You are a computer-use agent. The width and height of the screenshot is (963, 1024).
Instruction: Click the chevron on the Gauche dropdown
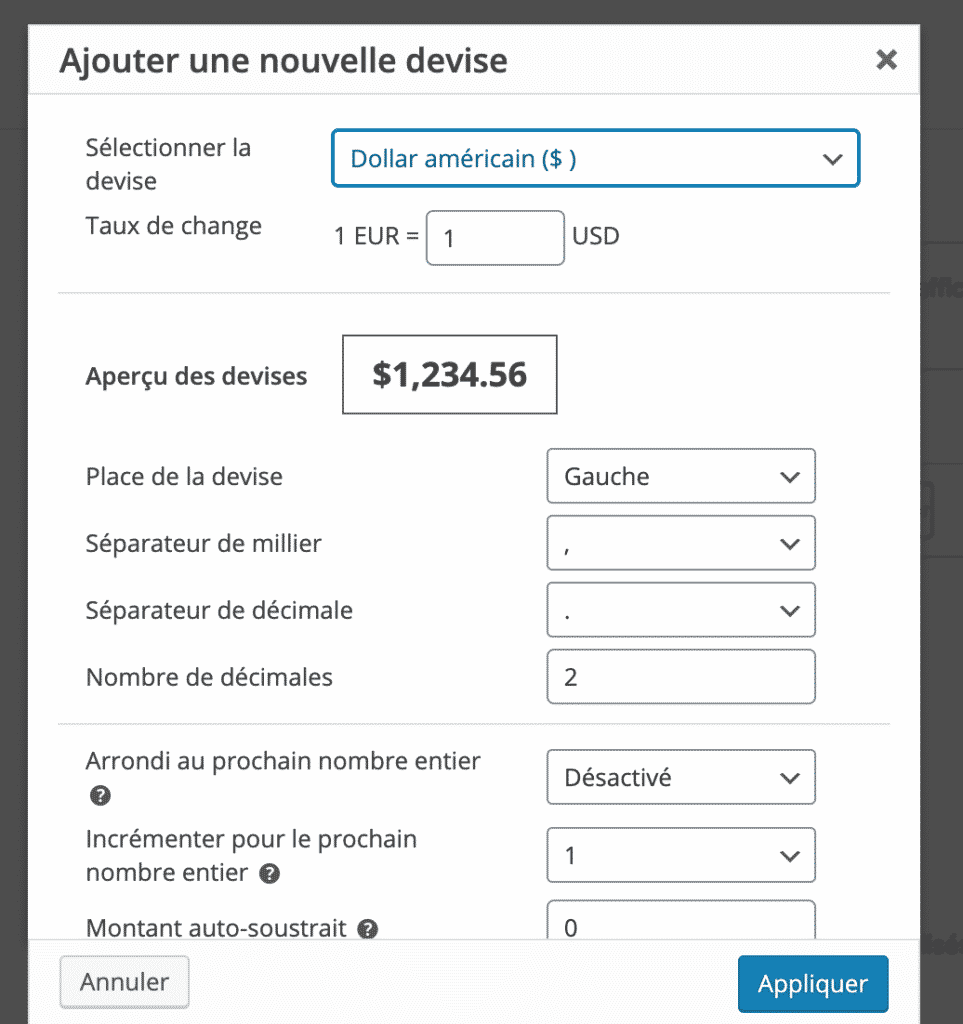(x=789, y=476)
